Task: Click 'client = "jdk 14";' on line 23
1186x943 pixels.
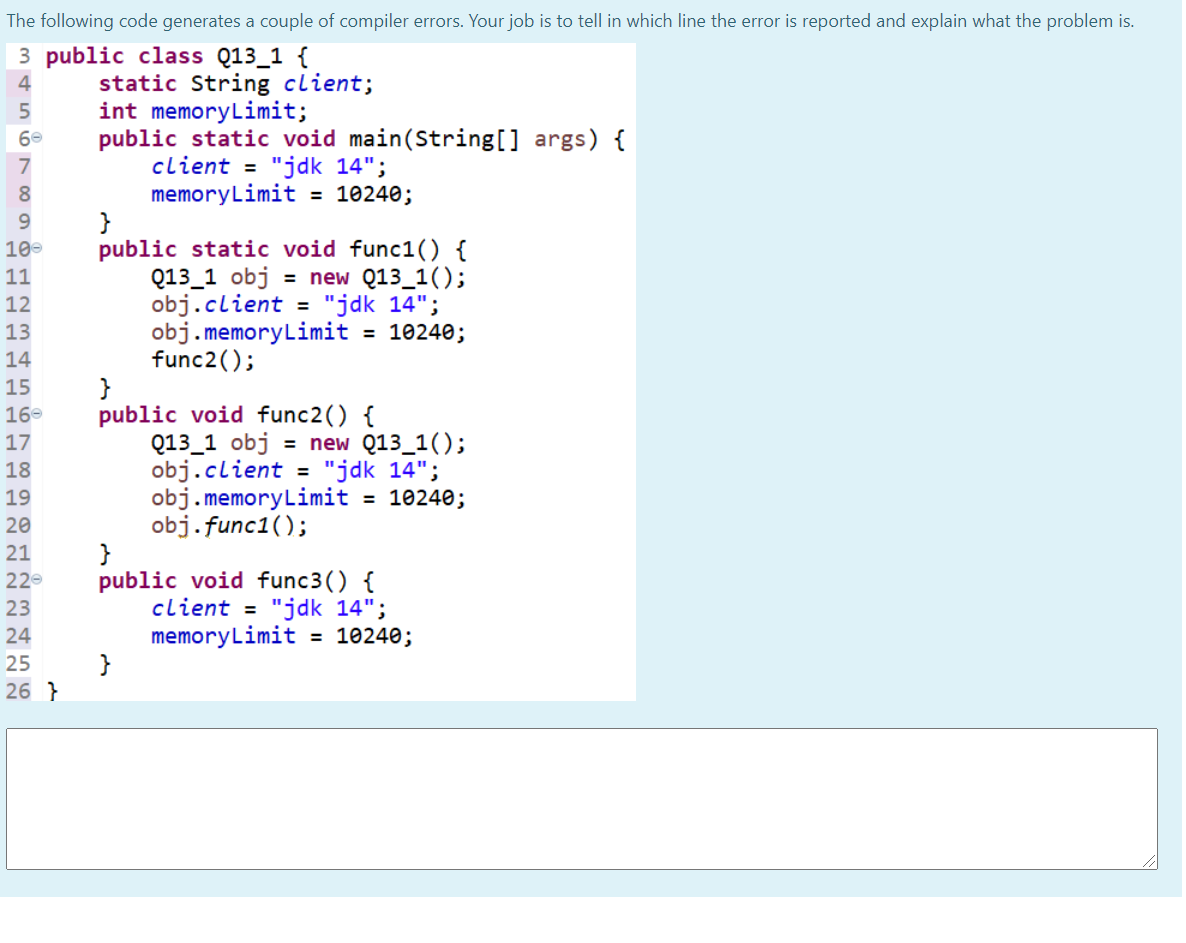Action: [269, 609]
